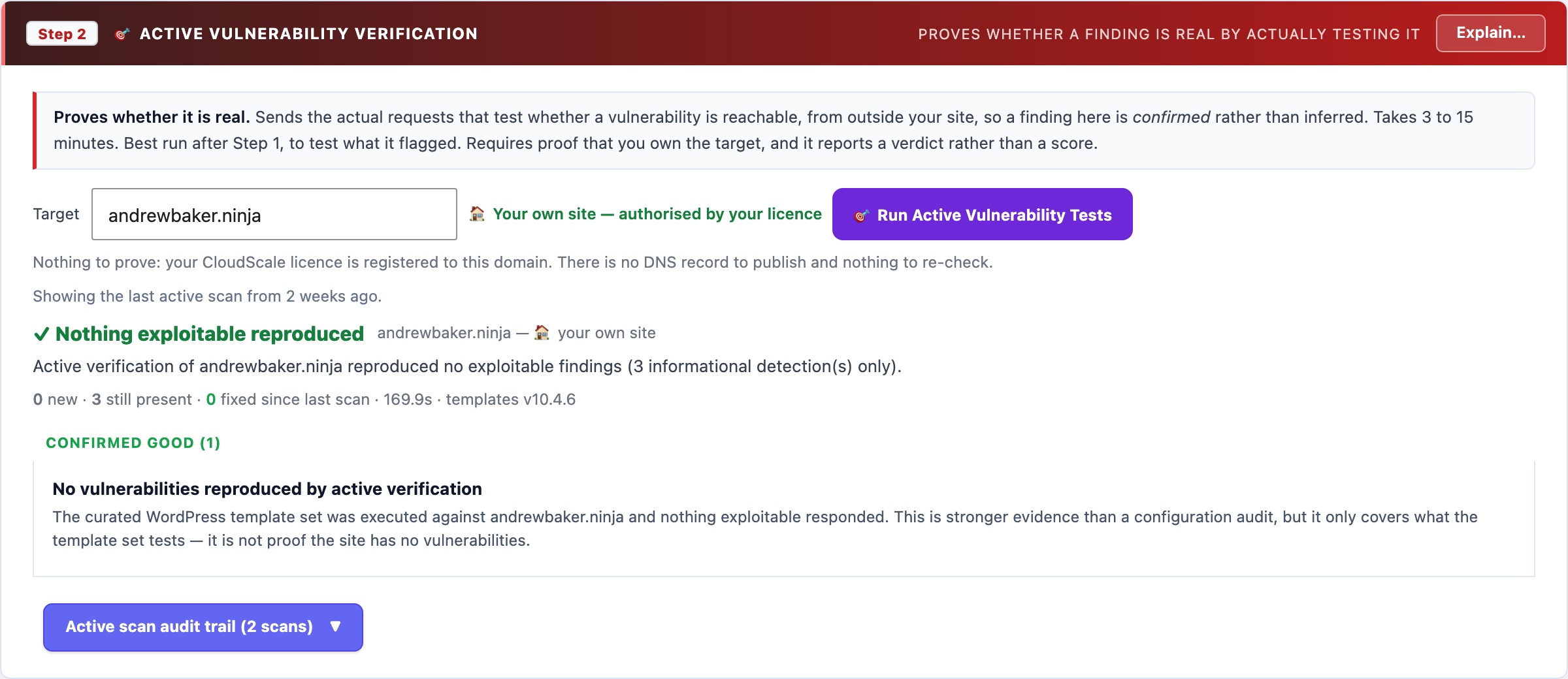
Task: Click the target icon in the header title
Action: click(x=122, y=34)
